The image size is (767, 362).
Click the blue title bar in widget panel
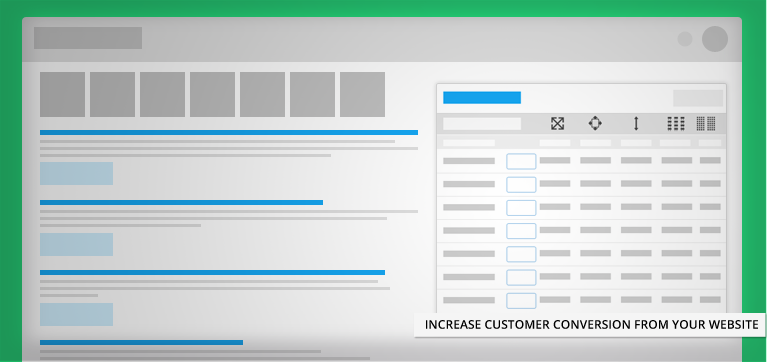[482, 97]
